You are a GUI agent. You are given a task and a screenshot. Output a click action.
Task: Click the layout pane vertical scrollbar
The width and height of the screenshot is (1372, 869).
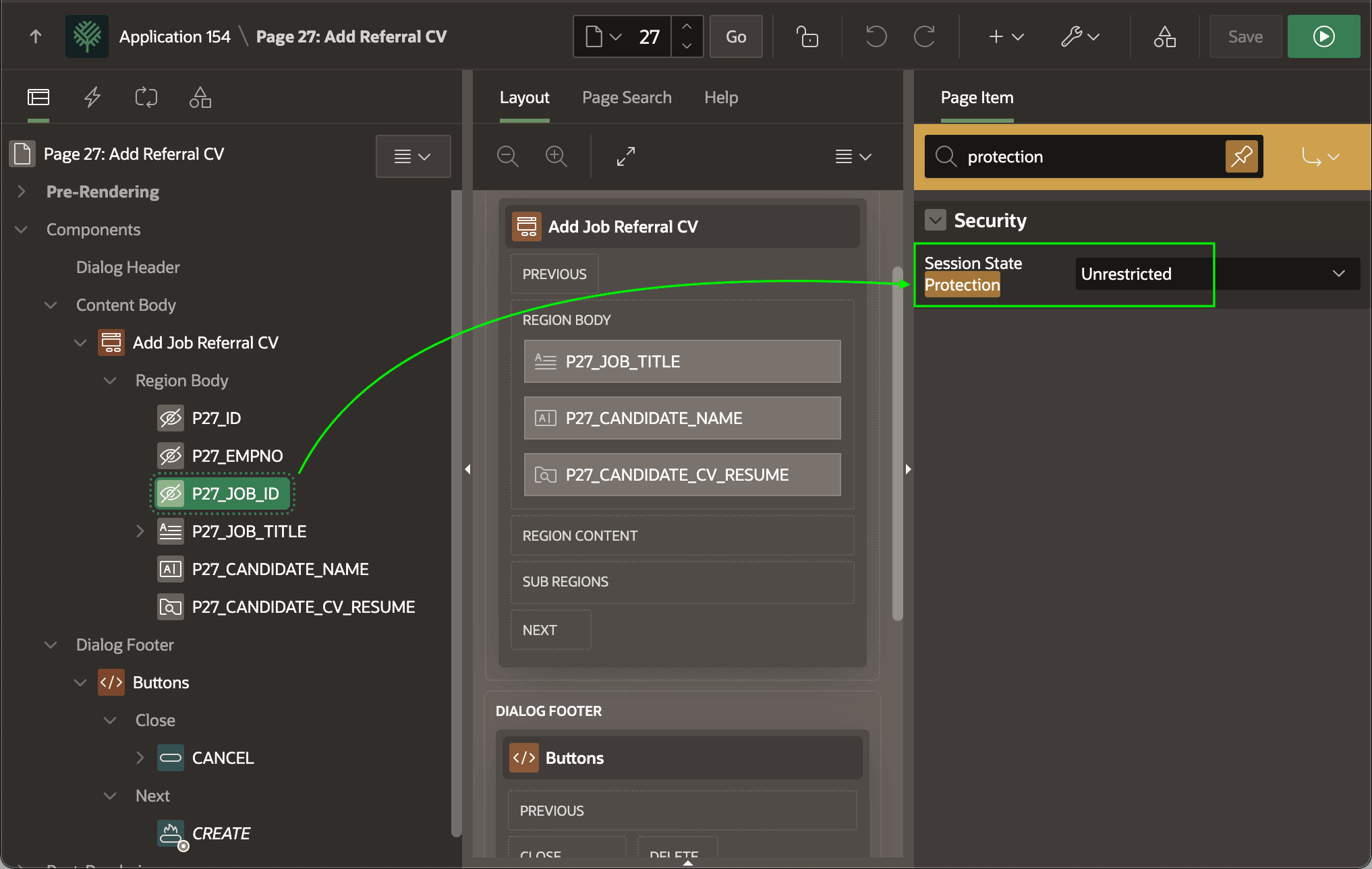pyautogui.click(x=897, y=444)
